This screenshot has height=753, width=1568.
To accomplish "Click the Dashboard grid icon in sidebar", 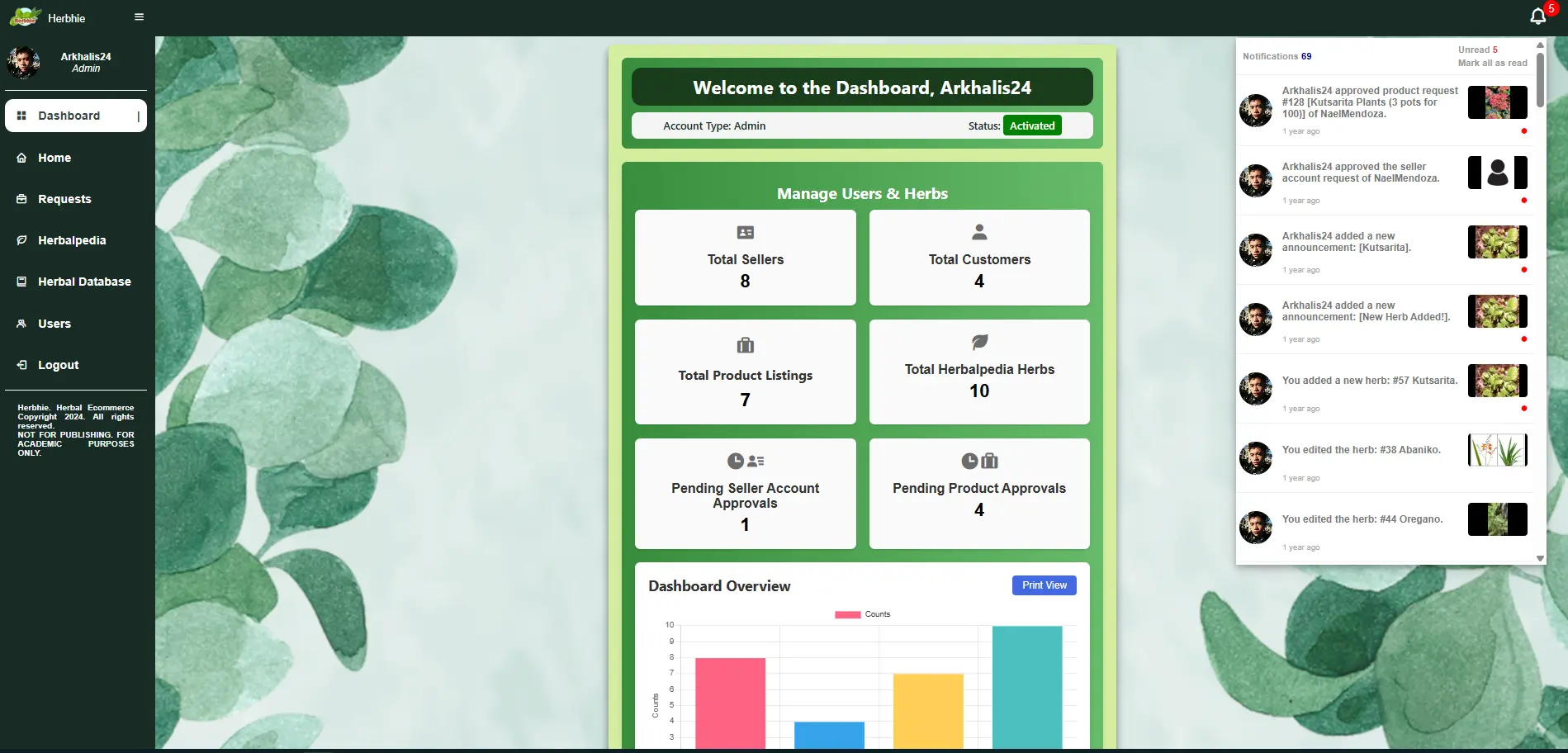I will [x=21, y=116].
